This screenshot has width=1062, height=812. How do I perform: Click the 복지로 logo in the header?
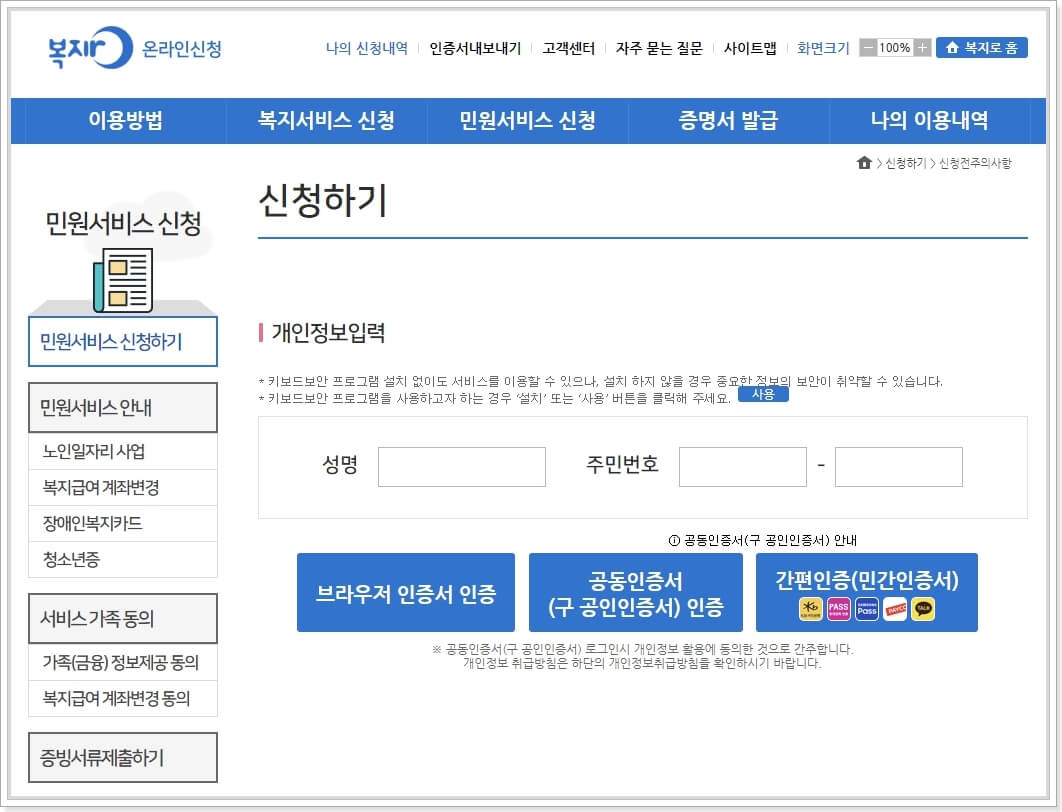click(92, 47)
